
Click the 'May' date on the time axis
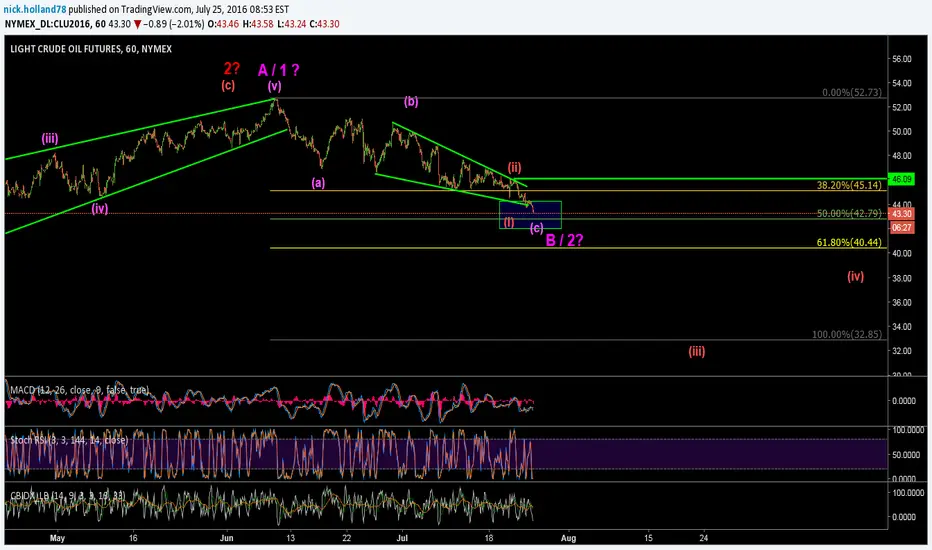[57, 538]
